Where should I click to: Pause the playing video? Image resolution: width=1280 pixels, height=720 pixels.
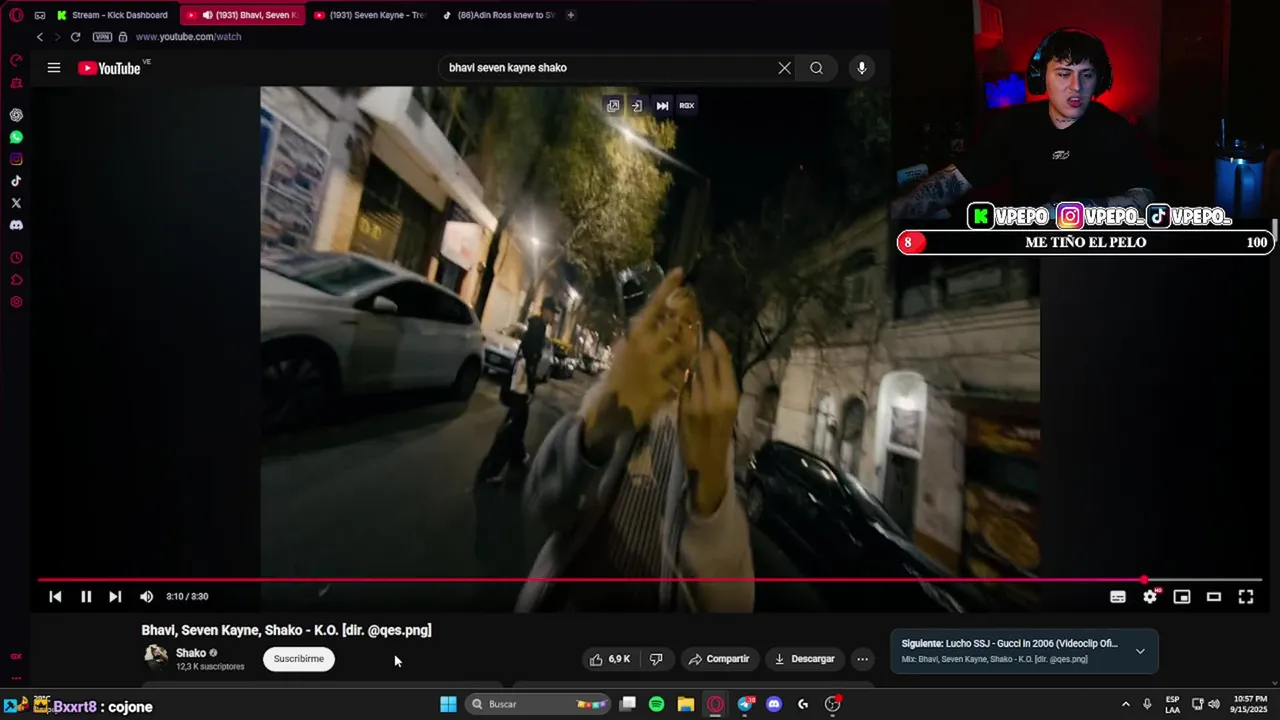click(x=86, y=597)
